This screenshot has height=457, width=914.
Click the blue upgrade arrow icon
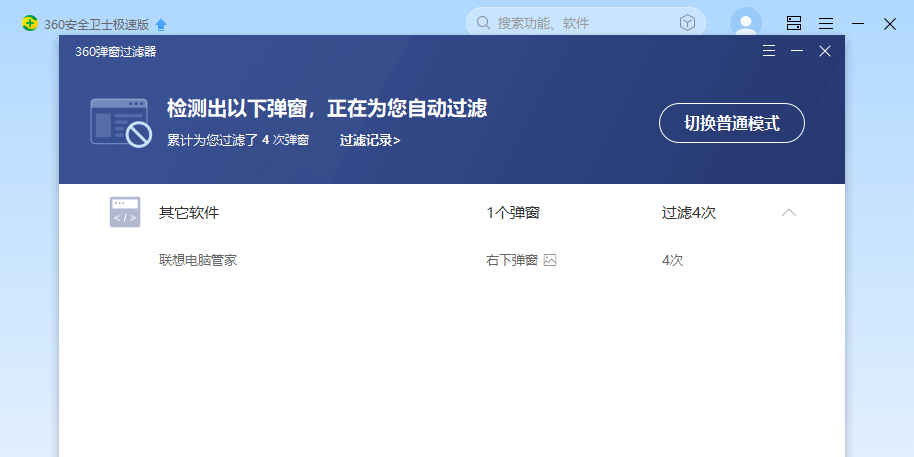161,24
